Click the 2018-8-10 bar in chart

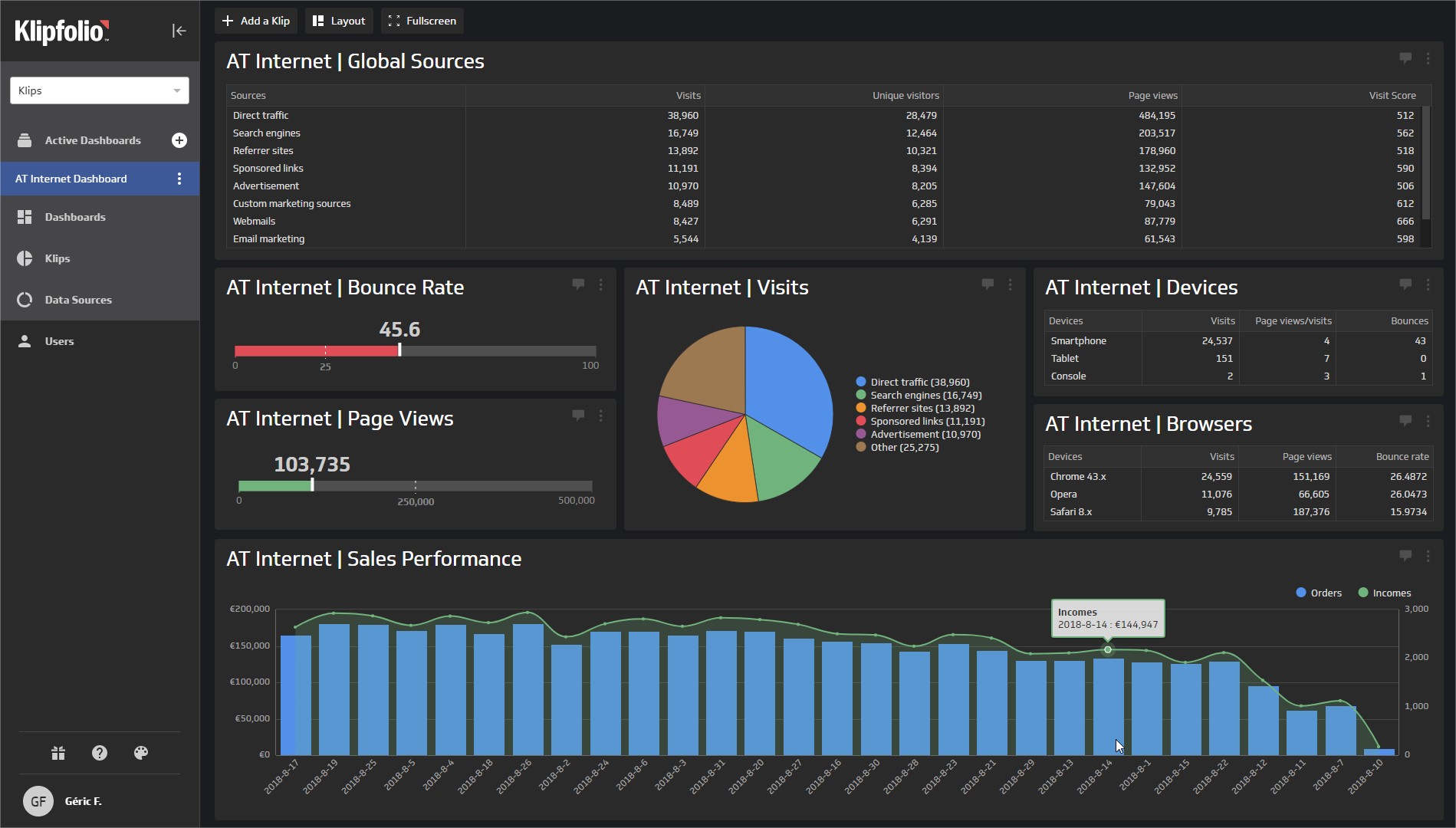[1379, 752]
